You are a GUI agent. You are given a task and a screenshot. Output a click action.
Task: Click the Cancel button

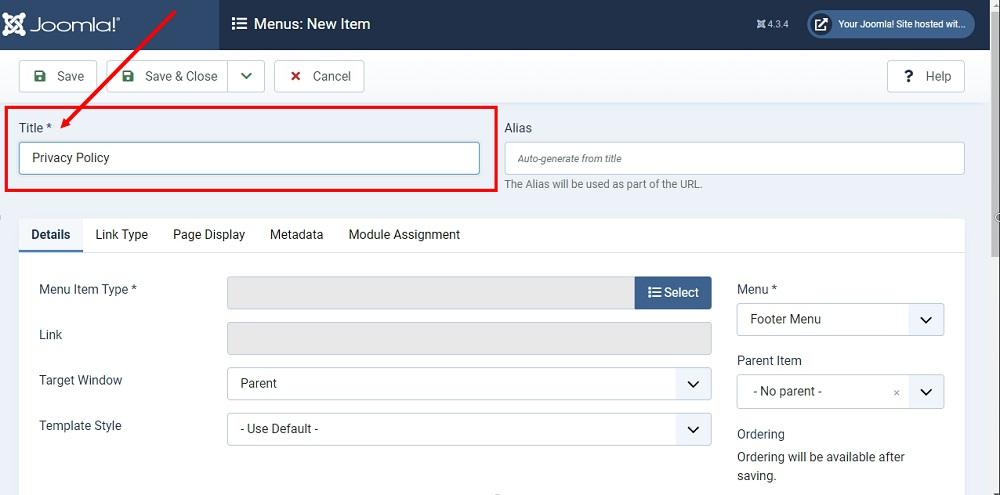point(319,76)
